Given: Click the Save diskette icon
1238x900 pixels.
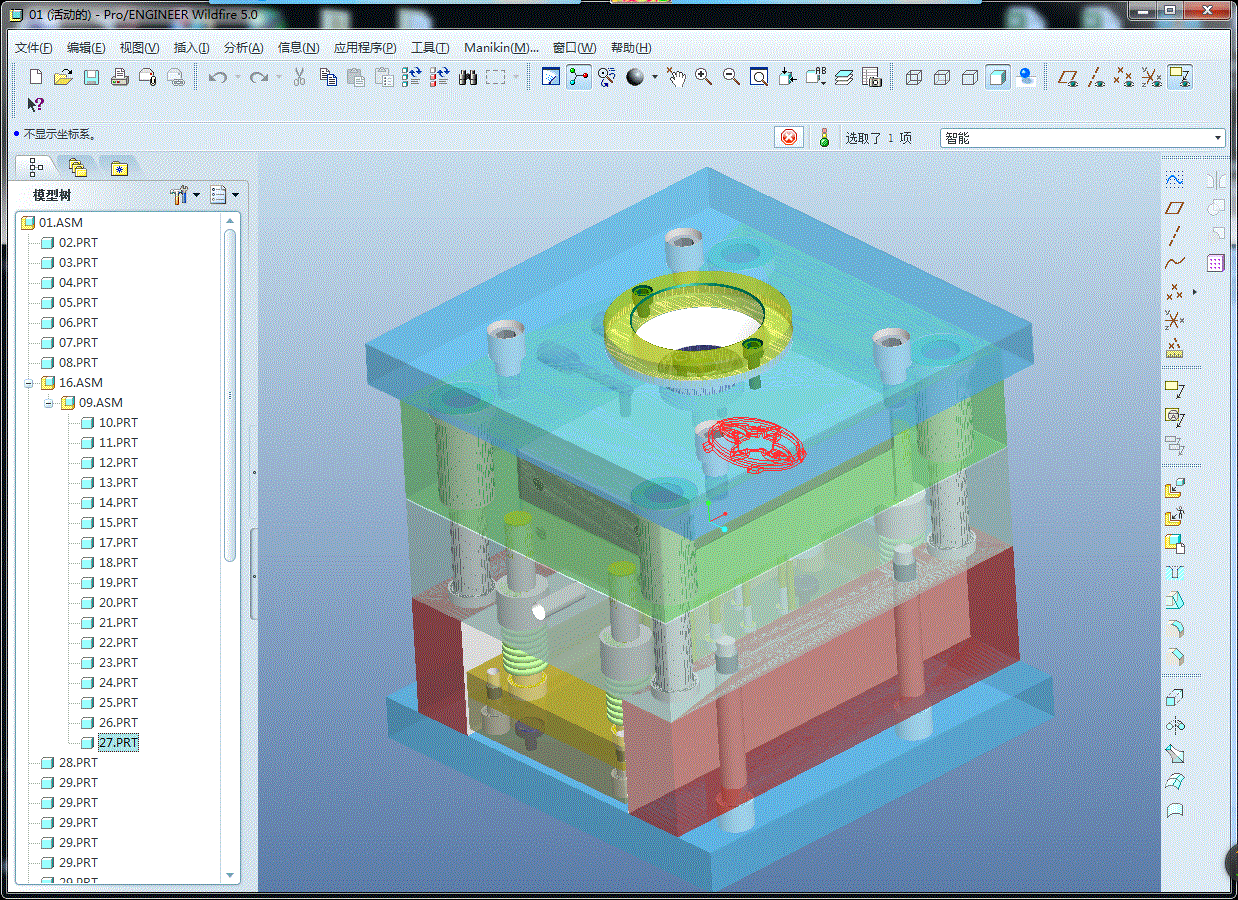Looking at the screenshot, I should 91,77.
